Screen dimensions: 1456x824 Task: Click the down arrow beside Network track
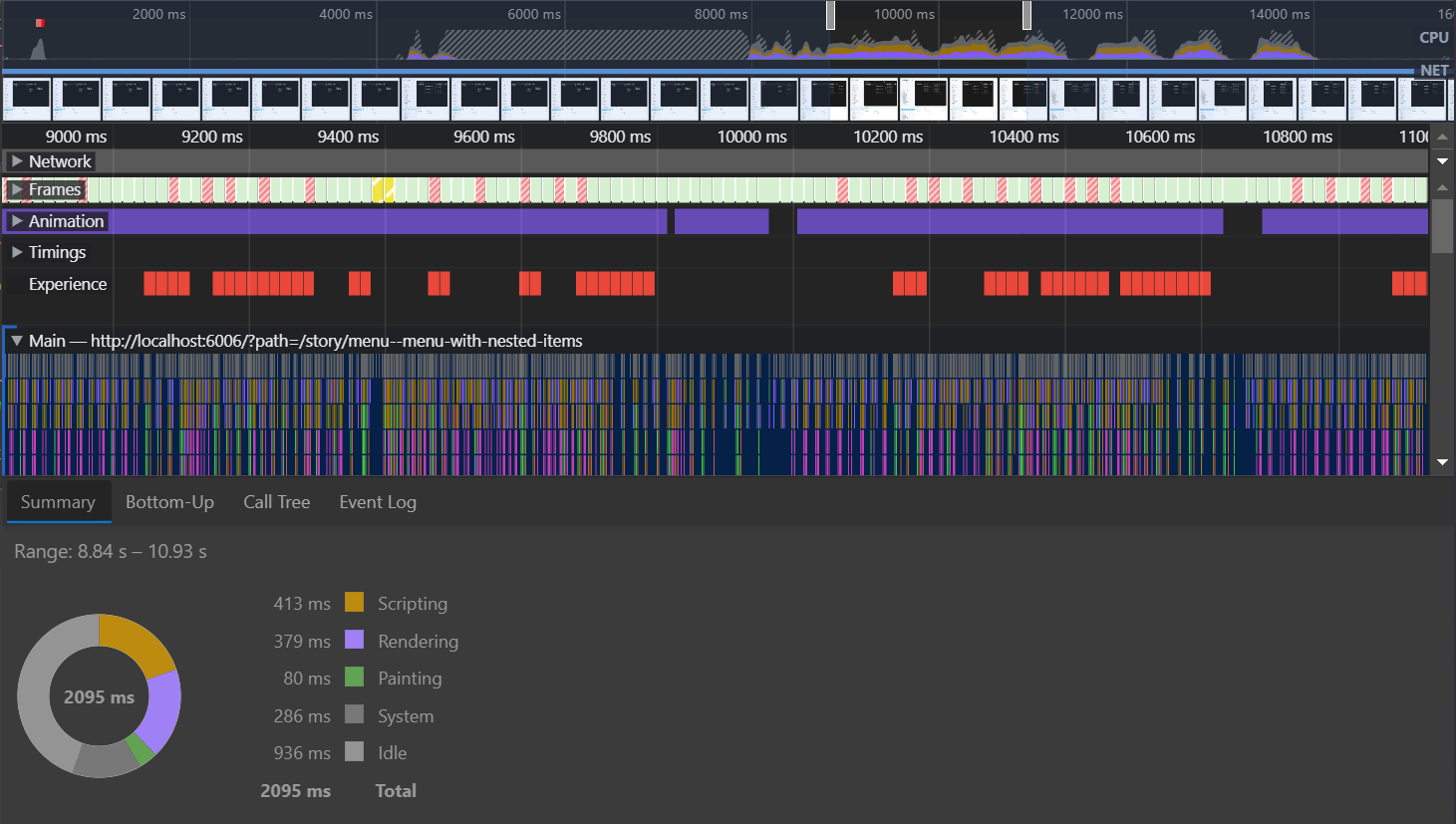(1442, 160)
